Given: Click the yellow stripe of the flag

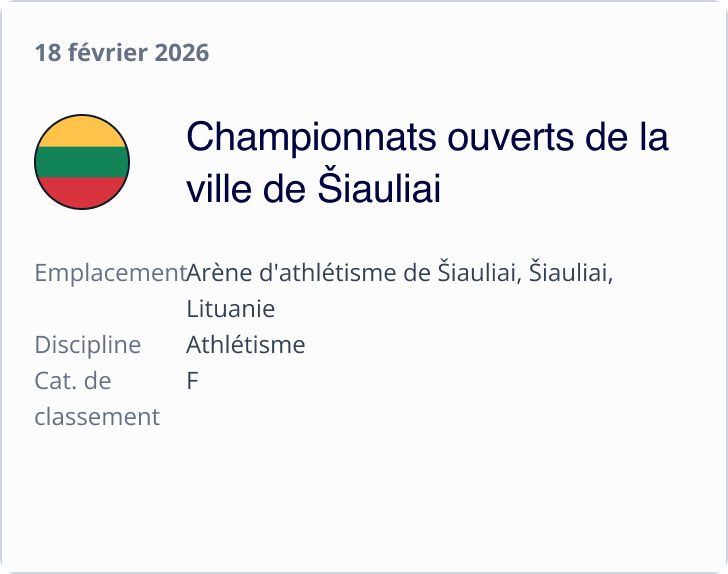Looking at the screenshot, I should point(82,131).
